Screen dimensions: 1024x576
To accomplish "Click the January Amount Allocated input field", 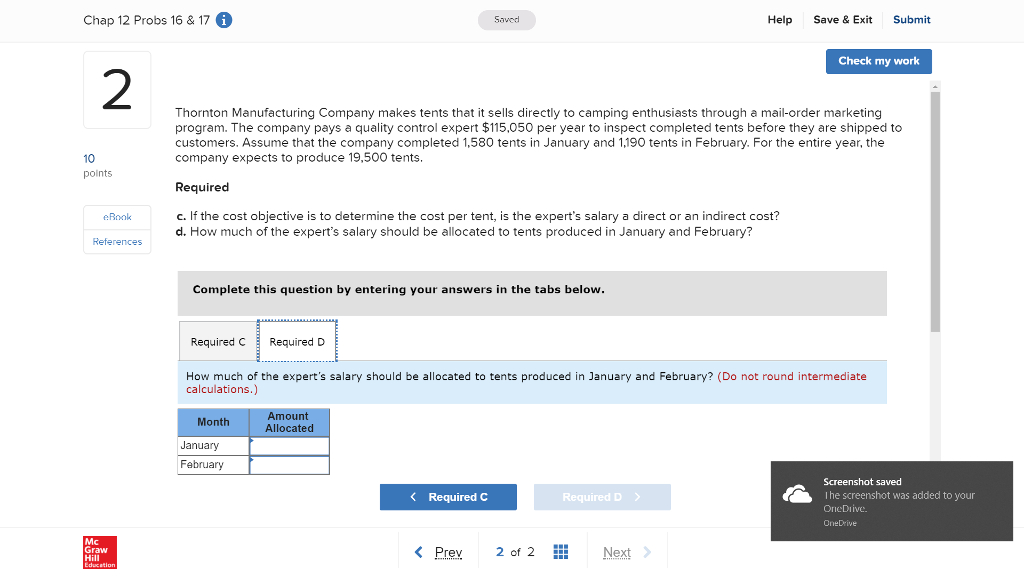I will click(x=289, y=445).
